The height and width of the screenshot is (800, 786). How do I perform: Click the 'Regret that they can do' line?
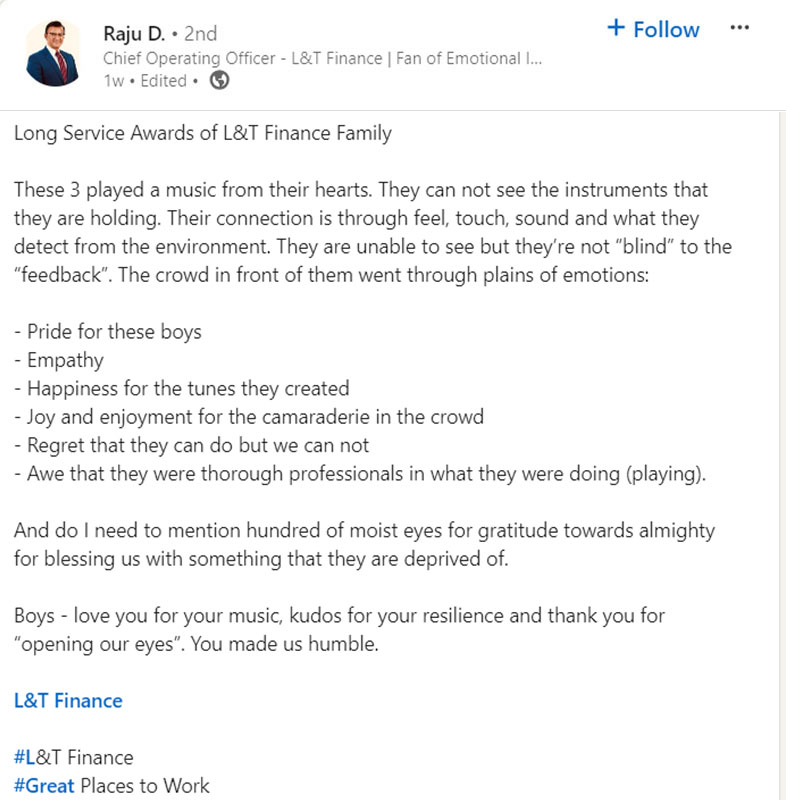click(191, 445)
